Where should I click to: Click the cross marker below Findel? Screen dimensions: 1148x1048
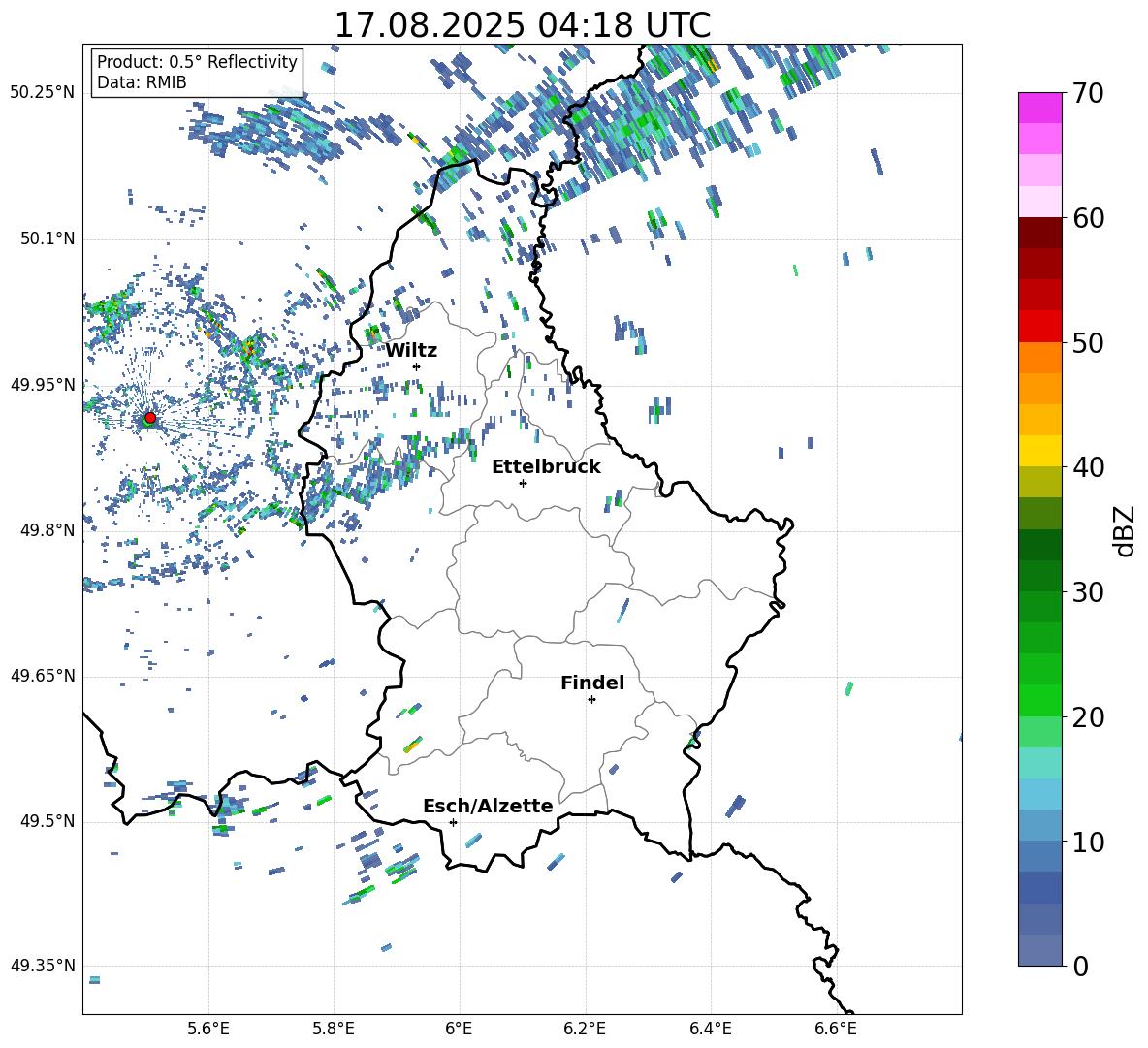point(591,700)
